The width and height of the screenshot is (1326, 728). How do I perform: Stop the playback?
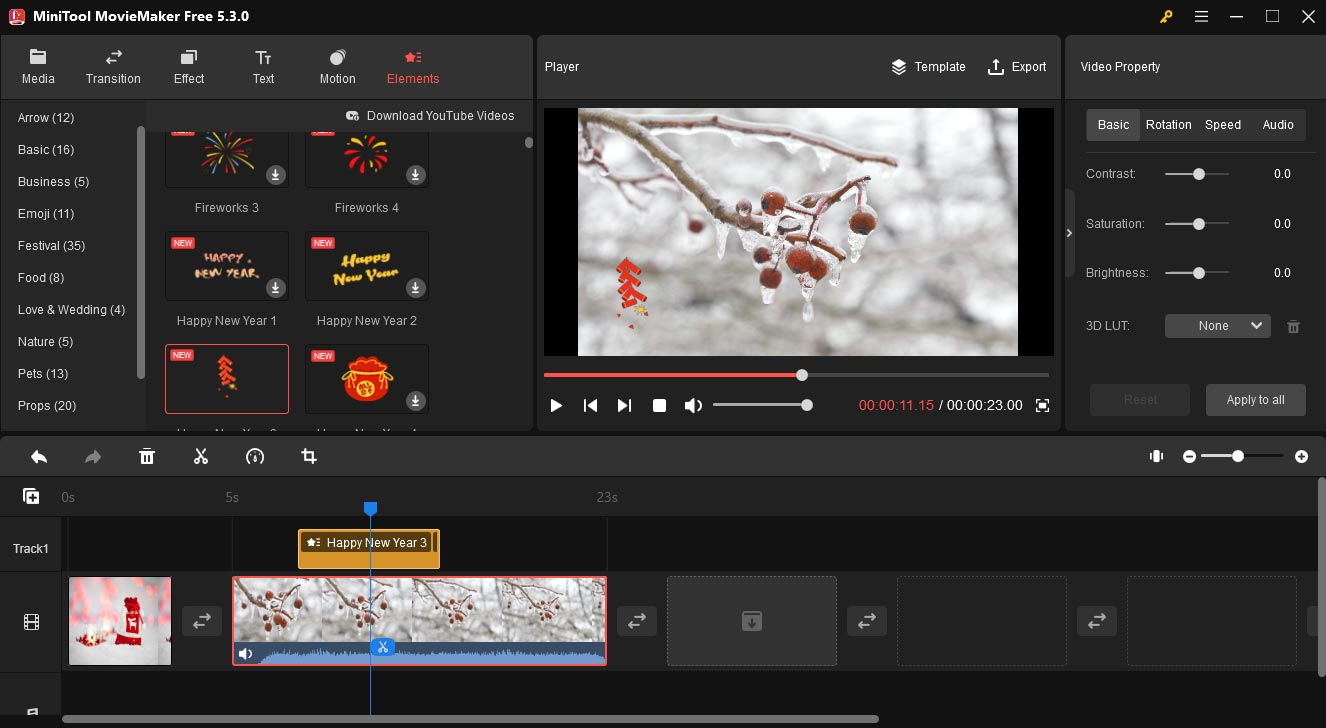659,405
